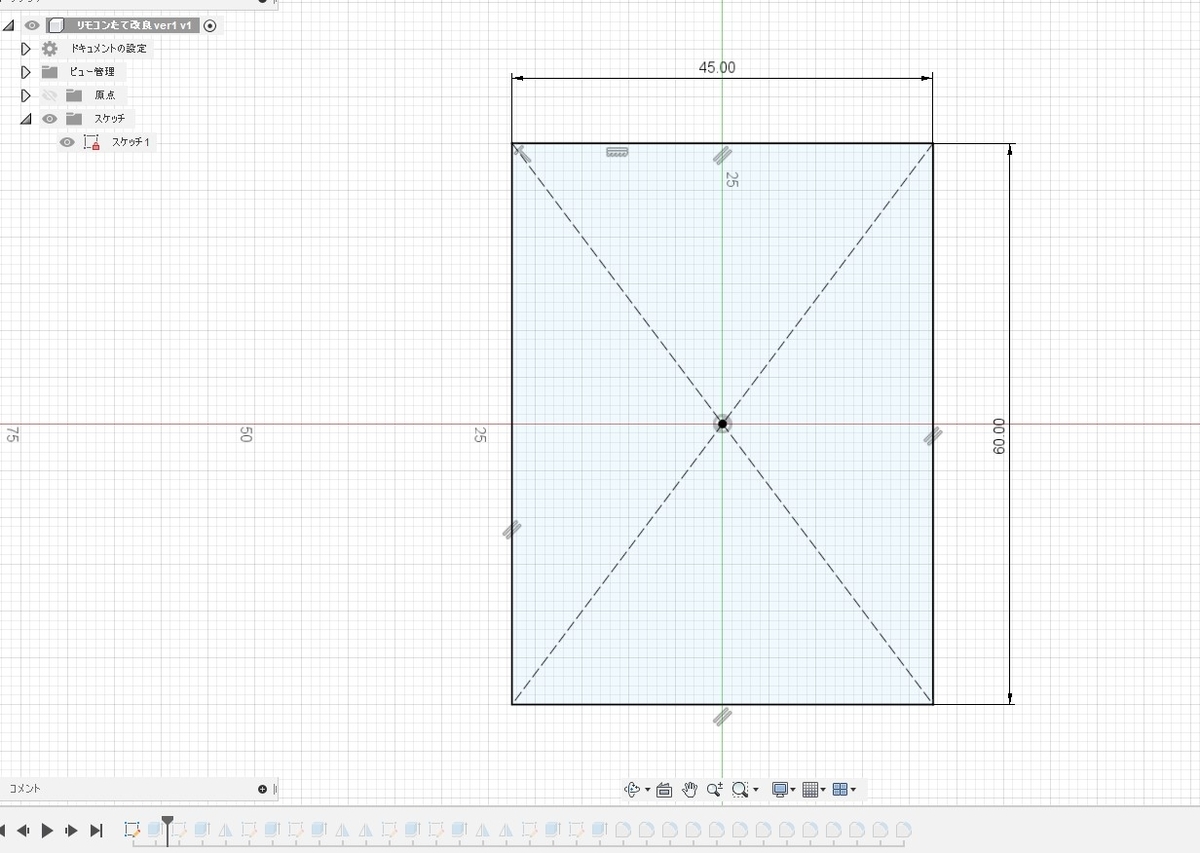Select the 原点 tree item label

pos(105,95)
